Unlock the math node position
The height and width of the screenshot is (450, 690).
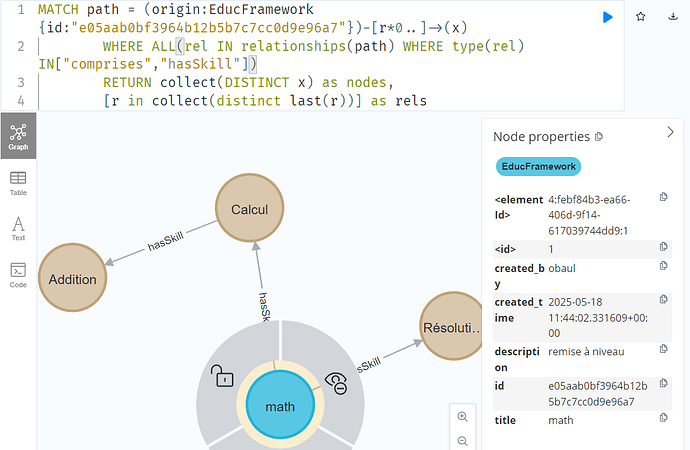coord(223,376)
